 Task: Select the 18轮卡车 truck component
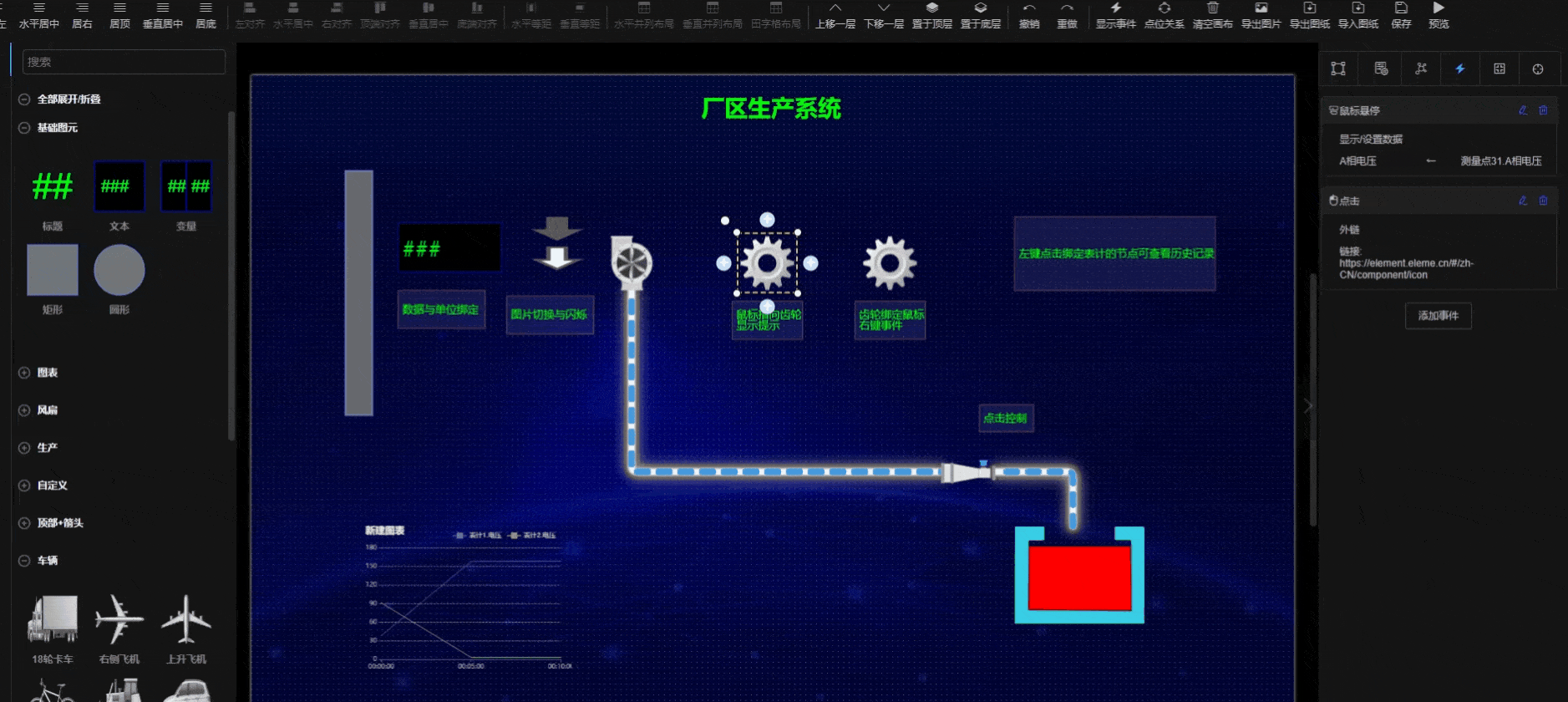53,628
